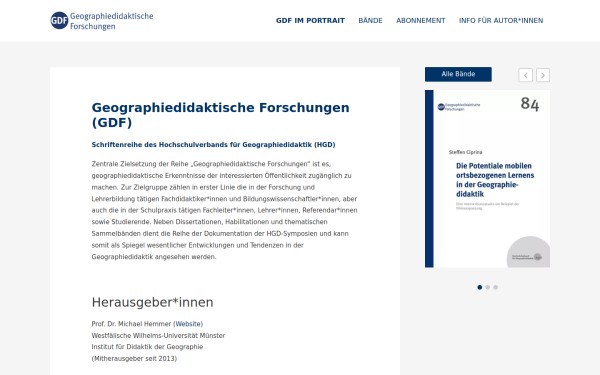This screenshot has width=600, height=375.
Task: Click the text Westfälische Wilhelms-Universität Münster
Action: pos(158,336)
